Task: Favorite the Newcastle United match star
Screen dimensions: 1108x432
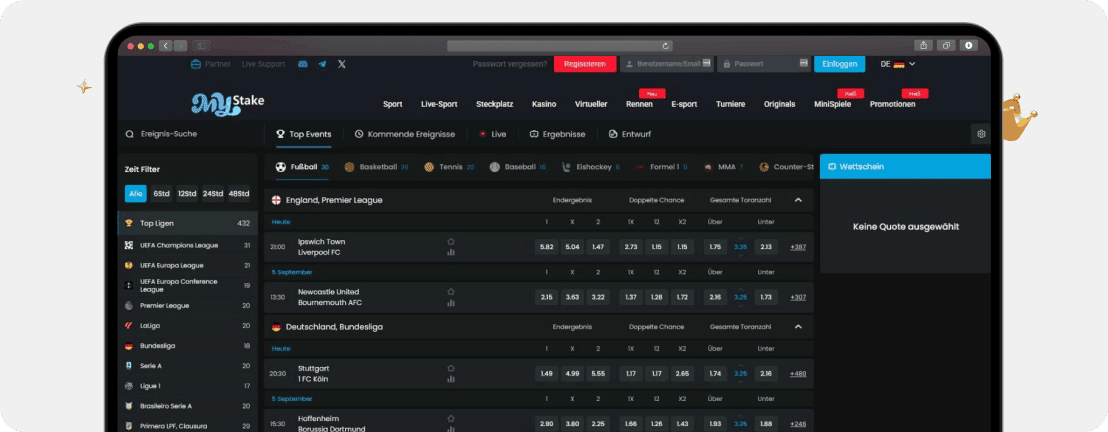Action: pos(451,292)
